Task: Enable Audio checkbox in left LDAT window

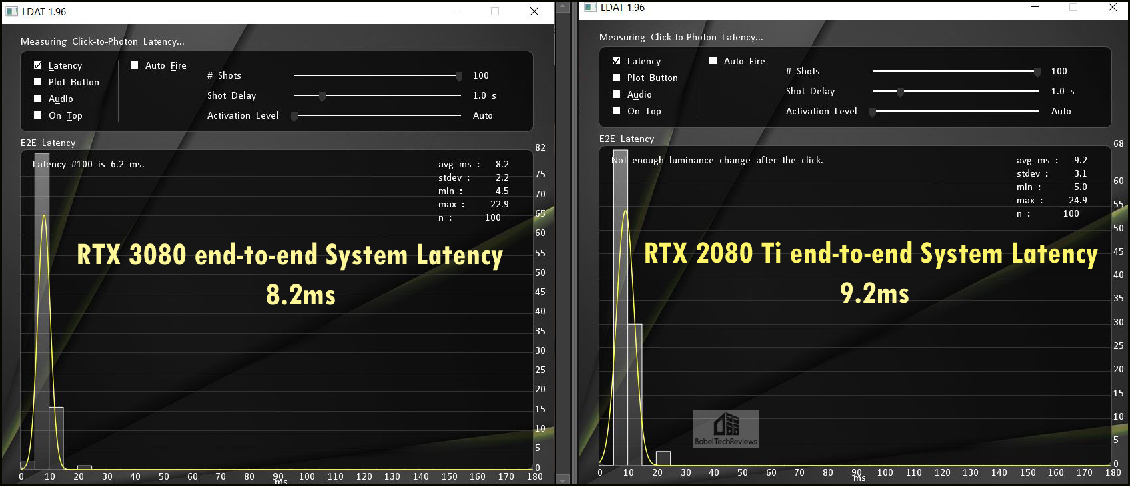Action: [x=37, y=98]
